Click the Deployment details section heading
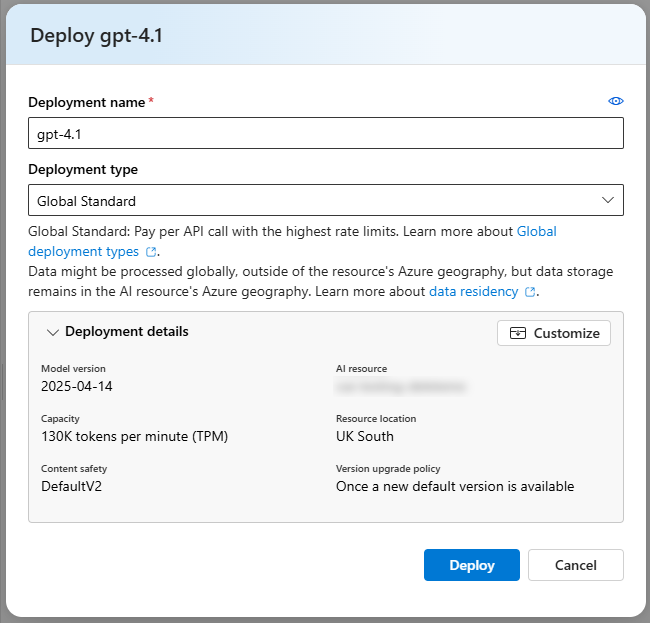Viewport: 650px width, 623px height. coord(126,332)
